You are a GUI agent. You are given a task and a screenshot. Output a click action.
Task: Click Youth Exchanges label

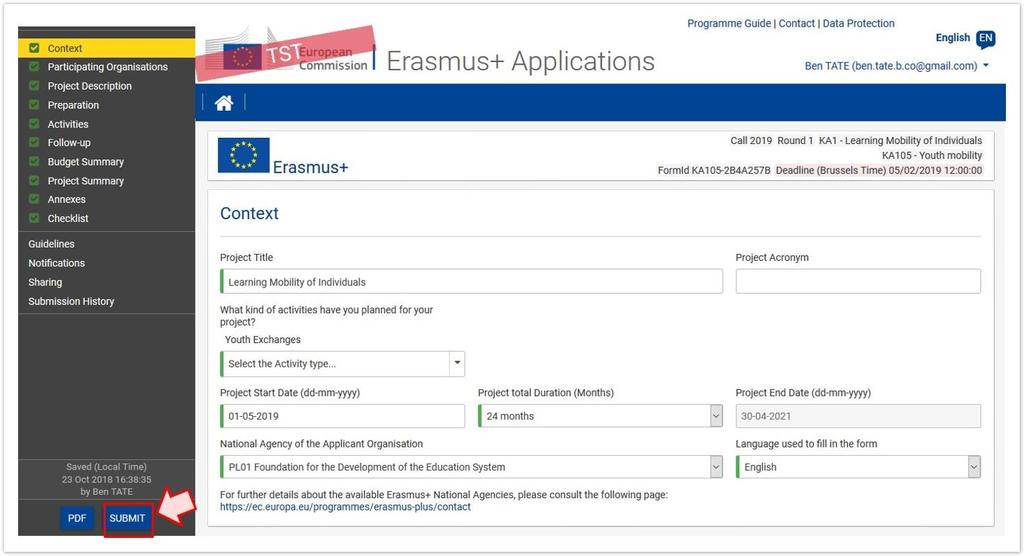click(x=263, y=340)
